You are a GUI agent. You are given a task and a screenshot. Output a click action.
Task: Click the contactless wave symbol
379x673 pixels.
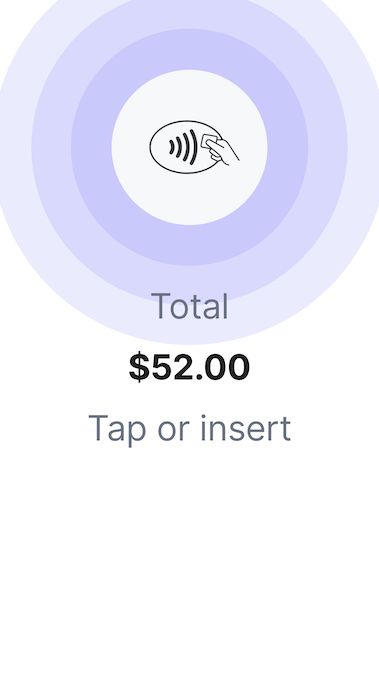[x=183, y=147]
